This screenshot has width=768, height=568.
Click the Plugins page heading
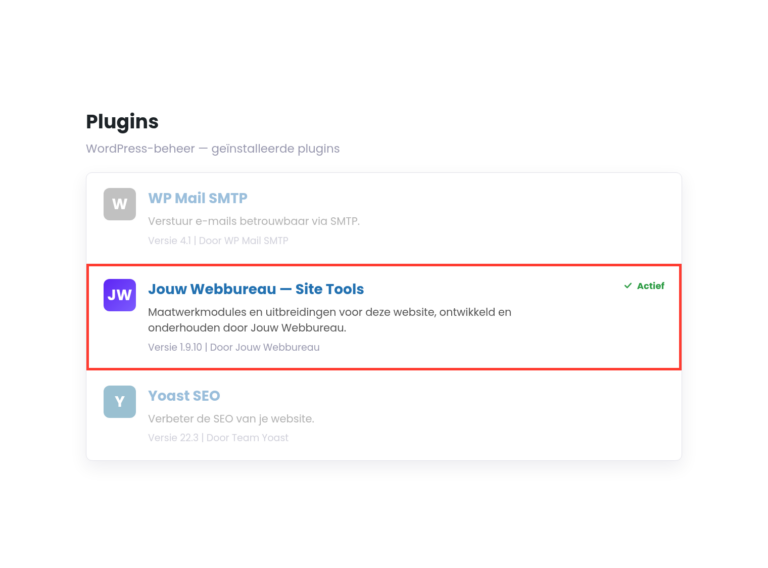pos(122,121)
